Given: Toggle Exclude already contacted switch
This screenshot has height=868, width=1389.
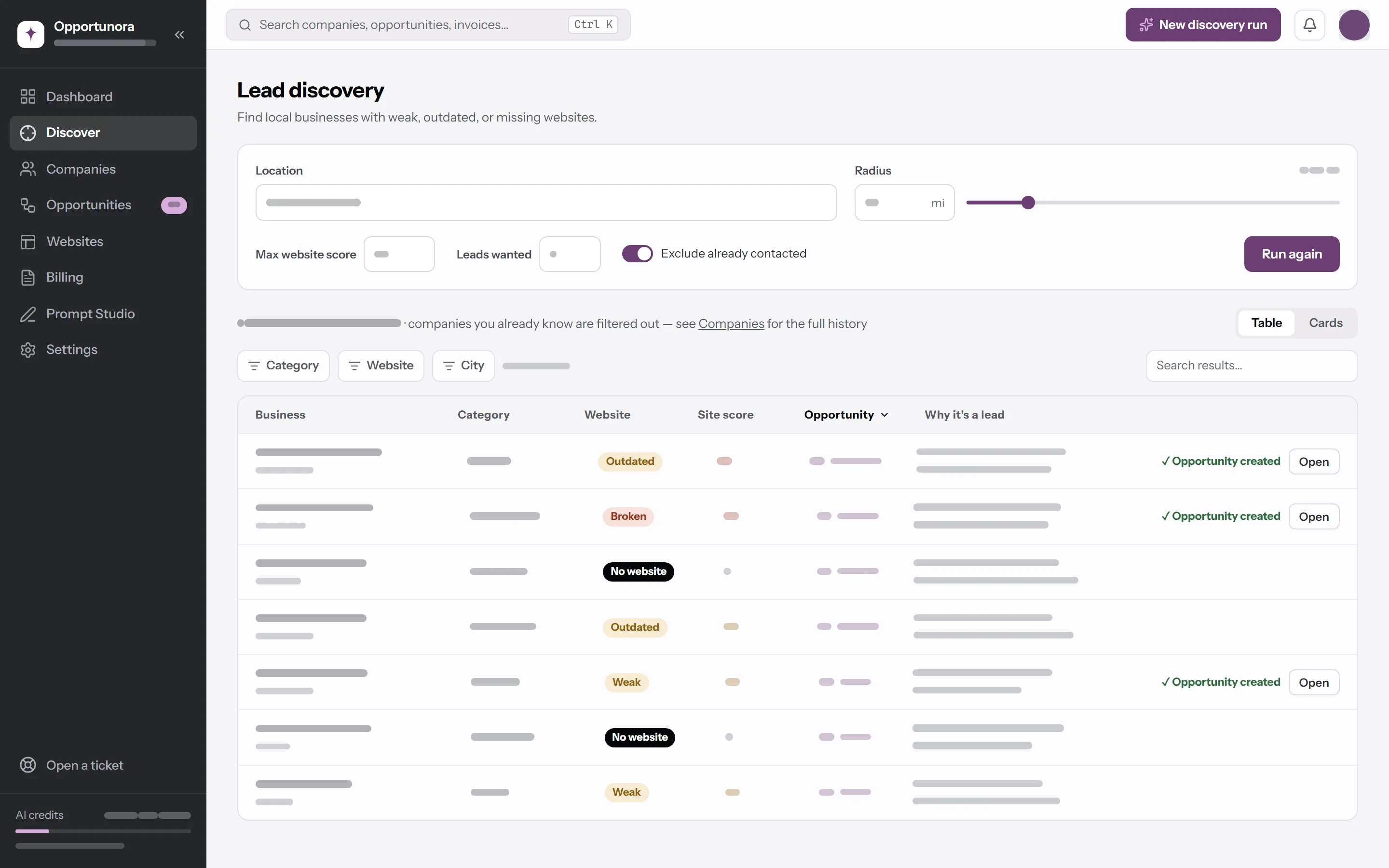Looking at the screenshot, I should coord(637,254).
